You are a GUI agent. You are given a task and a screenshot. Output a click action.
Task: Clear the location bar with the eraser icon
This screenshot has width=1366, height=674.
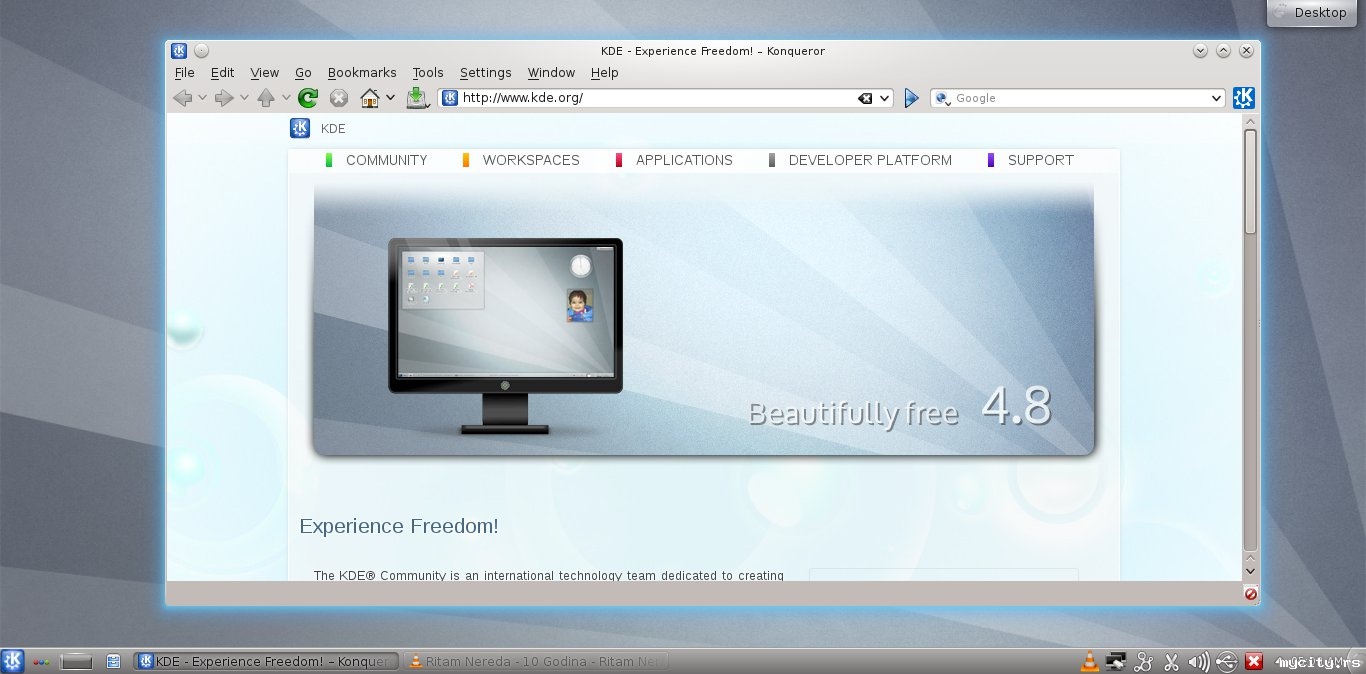865,98
